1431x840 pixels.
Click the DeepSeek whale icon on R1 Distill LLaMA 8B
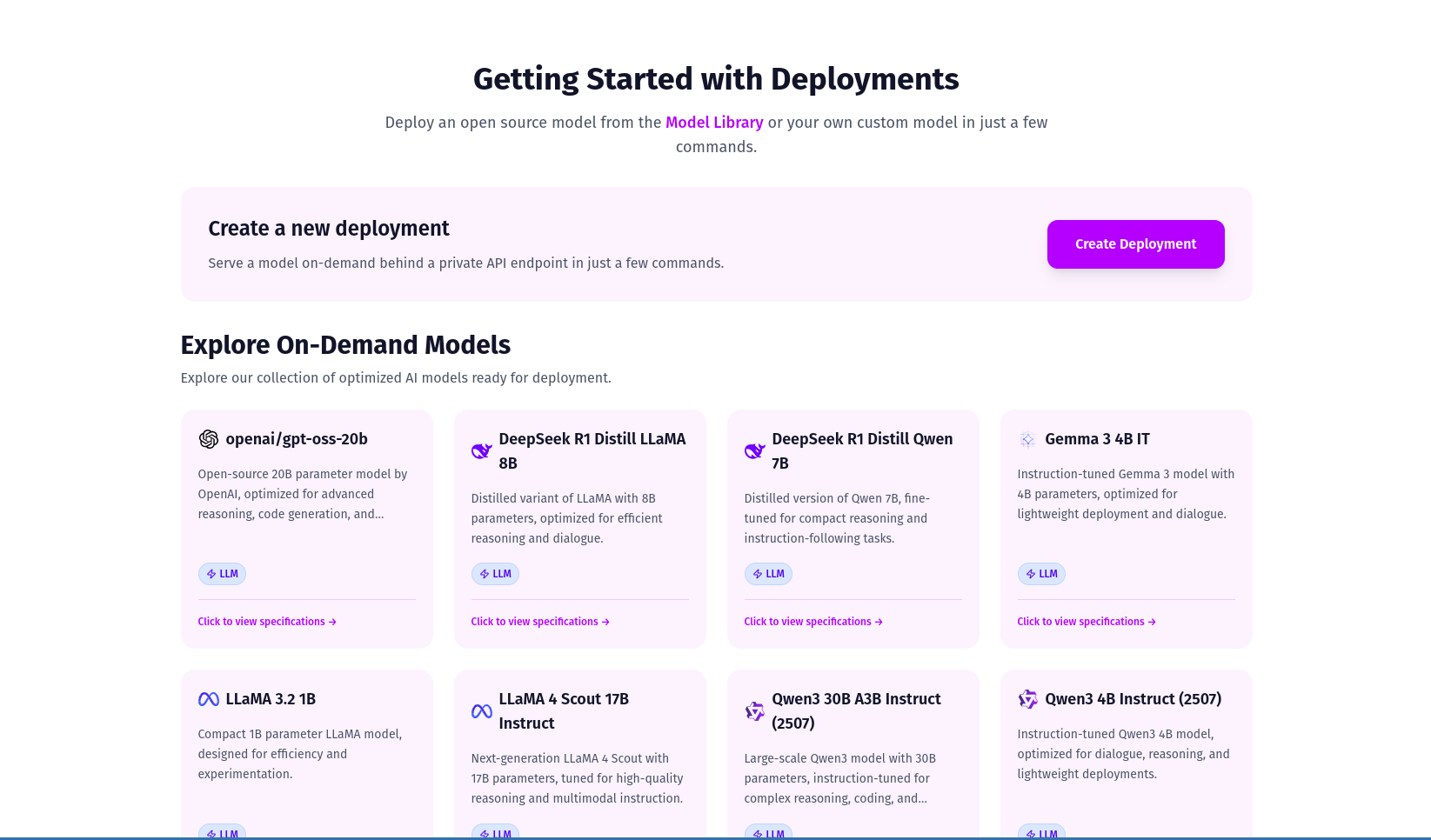tap(482, 451)
